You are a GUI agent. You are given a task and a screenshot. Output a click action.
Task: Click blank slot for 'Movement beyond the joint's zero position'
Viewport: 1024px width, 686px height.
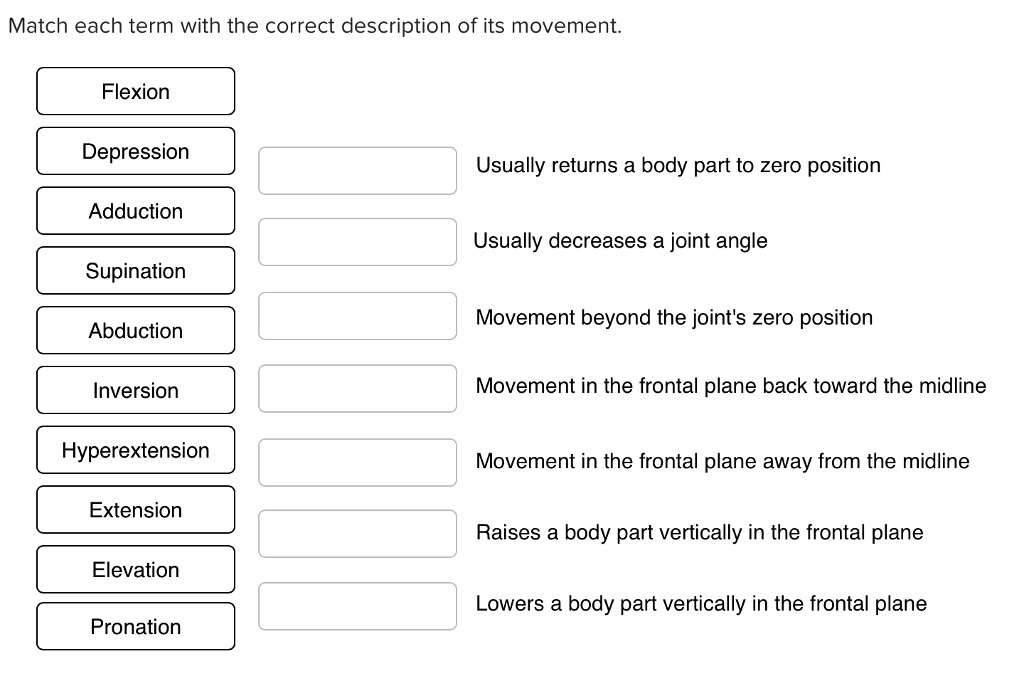tap(358, 316)
